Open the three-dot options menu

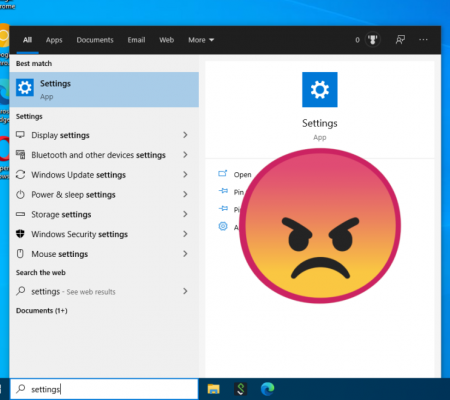pyautogui.click(x=423, y=40)
